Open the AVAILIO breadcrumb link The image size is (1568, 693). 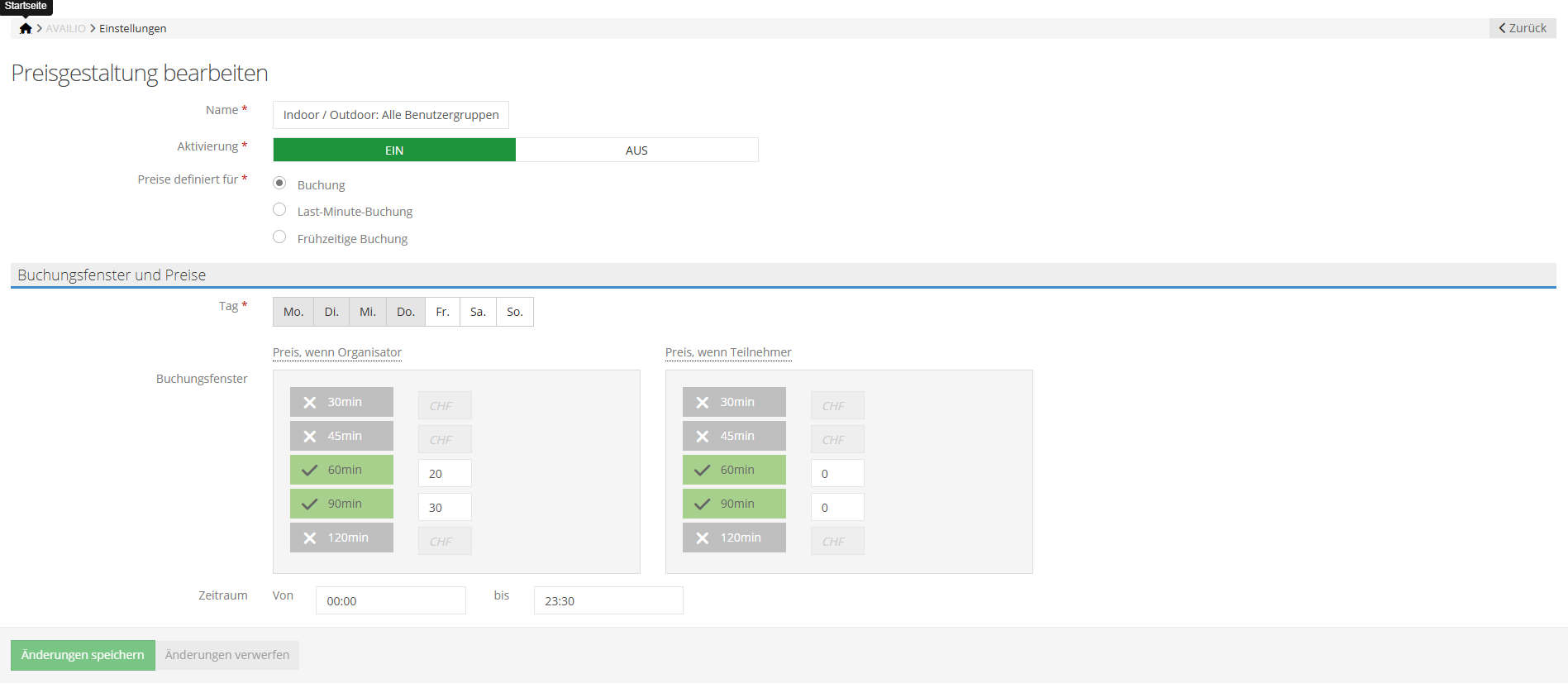click(x=65, y=29)
